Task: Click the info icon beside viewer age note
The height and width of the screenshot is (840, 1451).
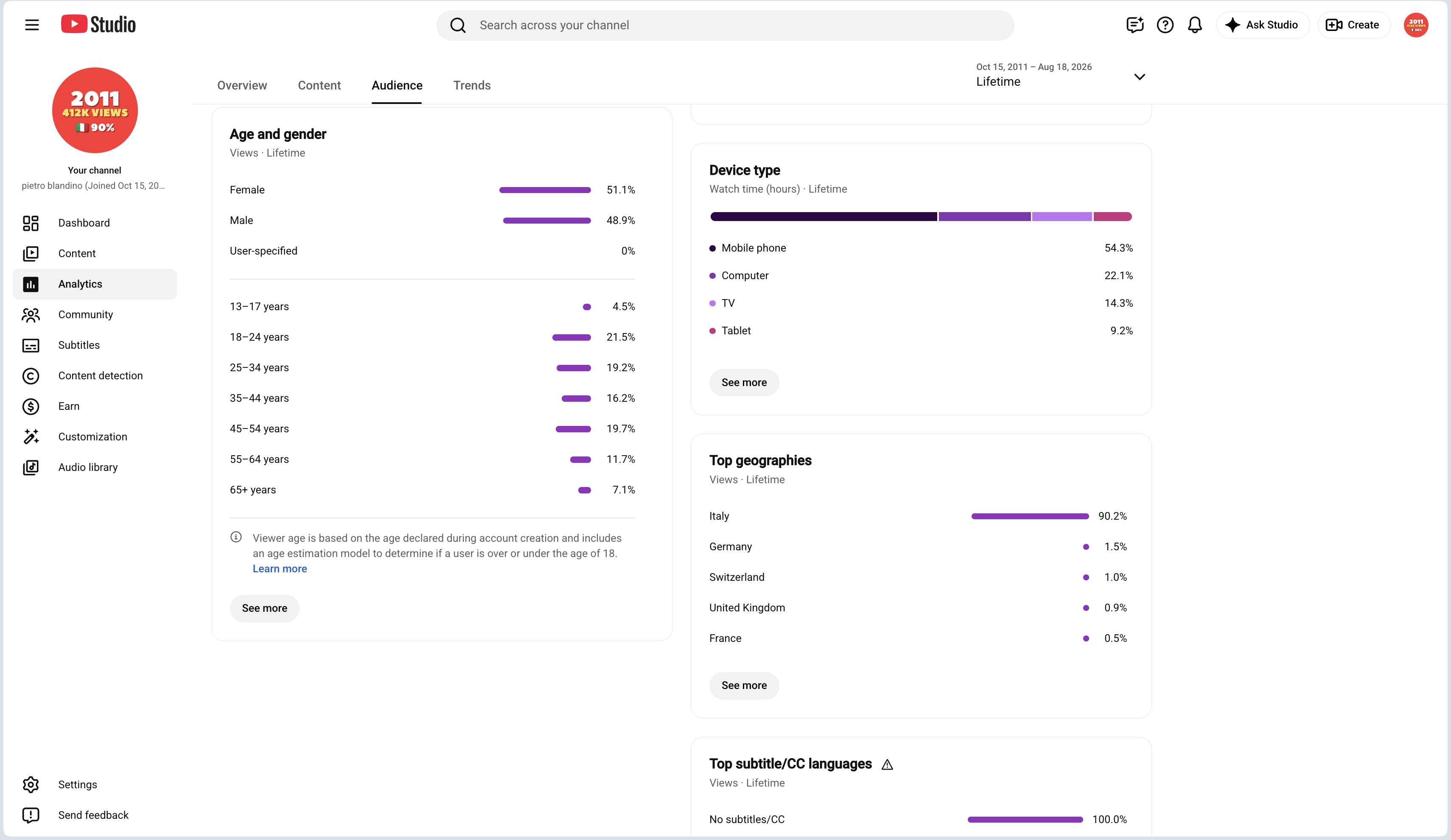Action: click(x=236, y=537)
